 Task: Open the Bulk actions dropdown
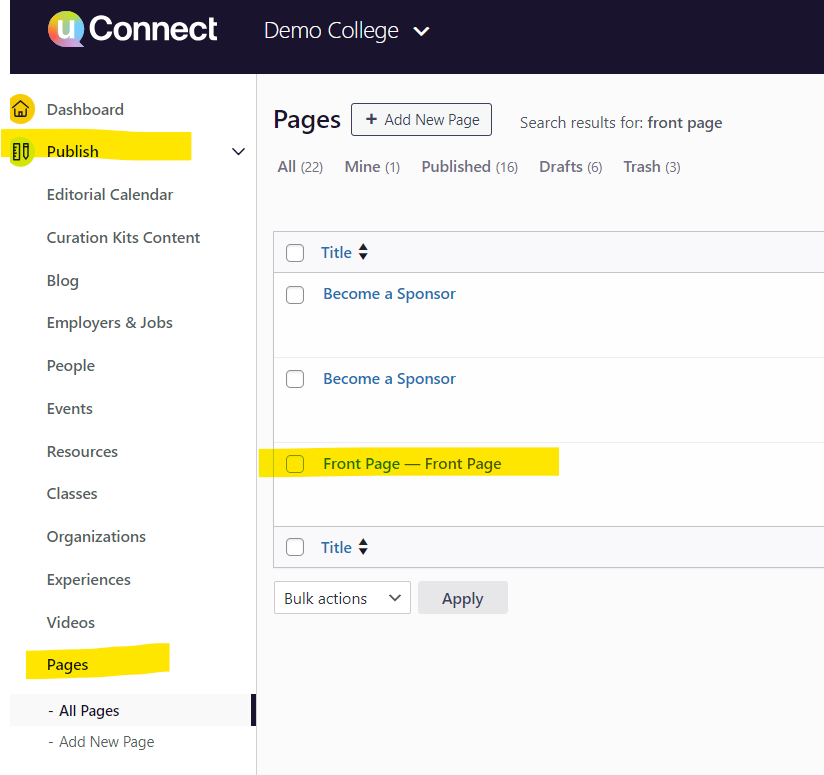pyautogui.click(x=342, y=598)
